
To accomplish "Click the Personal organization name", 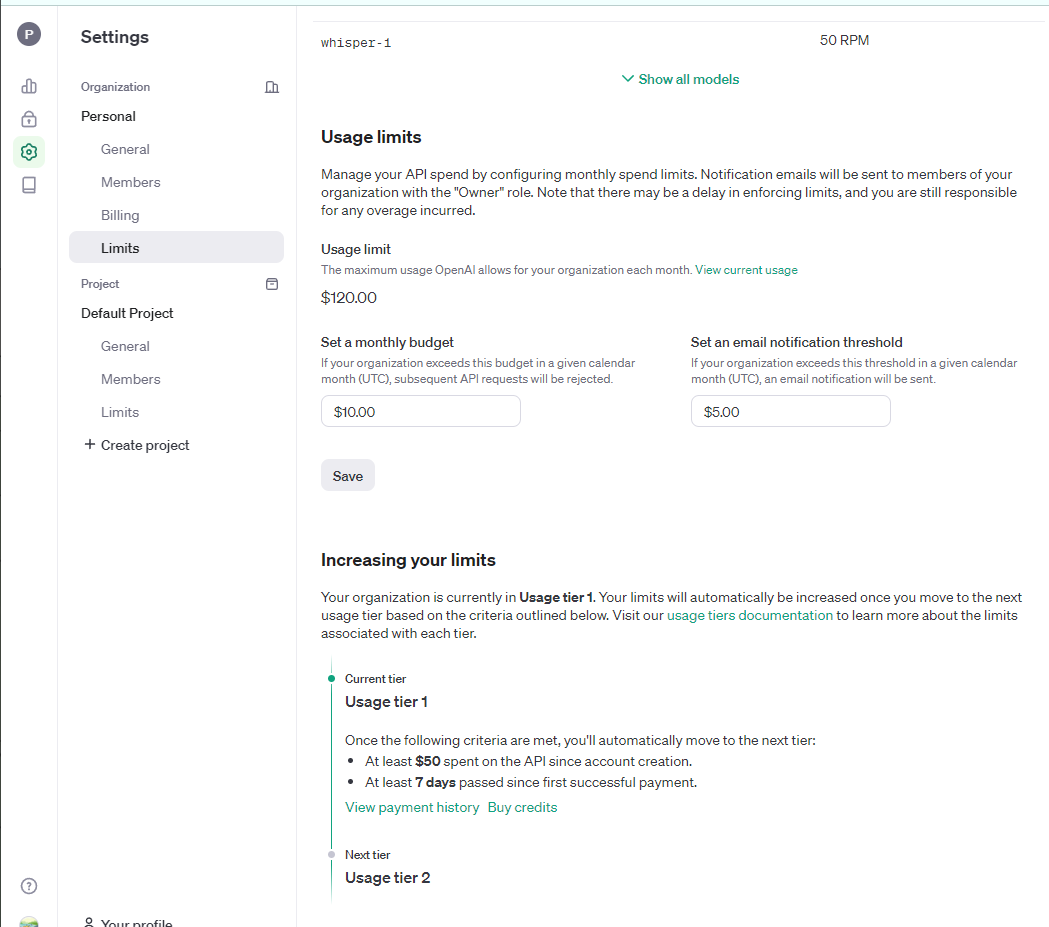I will 108,116.
